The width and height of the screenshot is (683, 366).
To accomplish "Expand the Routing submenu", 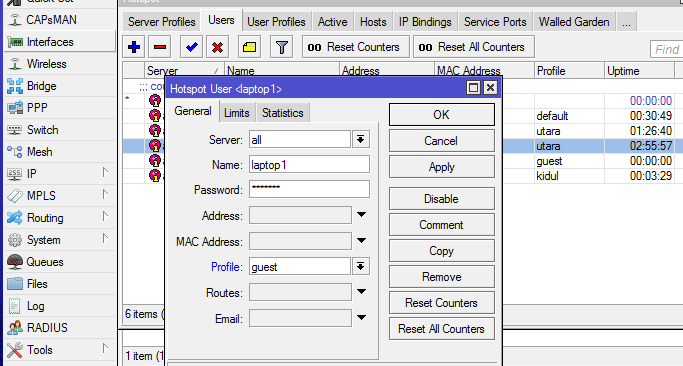I will click(105, 217).
